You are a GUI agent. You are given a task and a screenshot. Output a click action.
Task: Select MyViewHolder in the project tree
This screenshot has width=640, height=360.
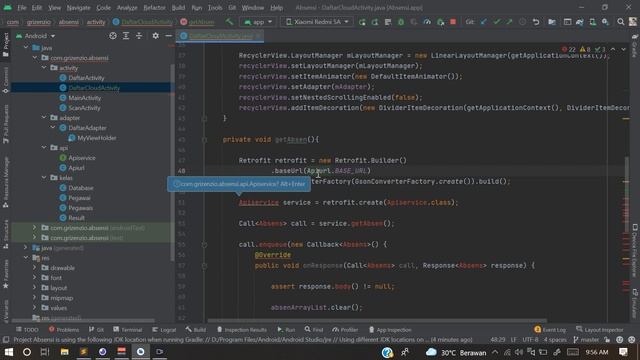click(x=97, y=138)
